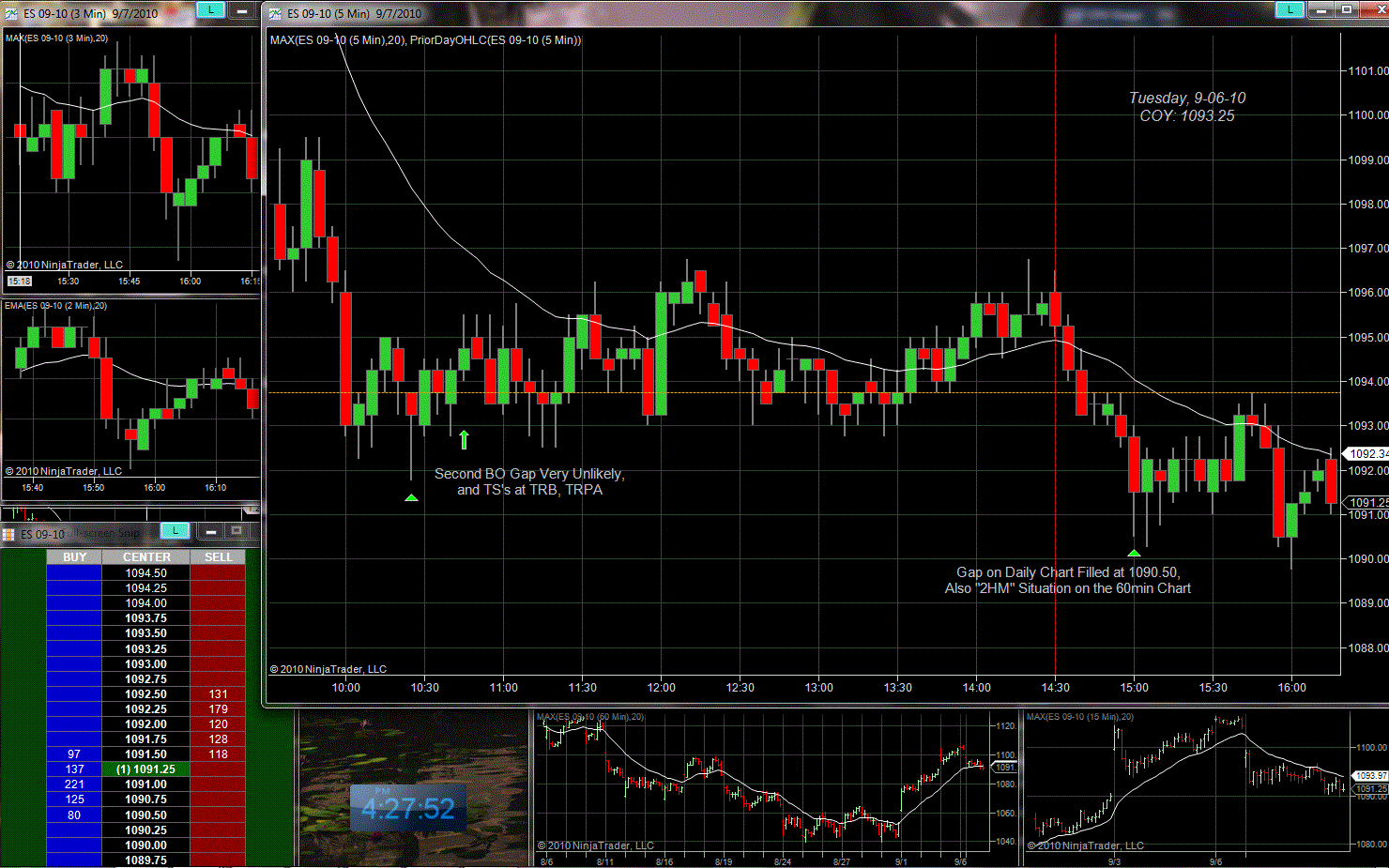Click the SELL column header
1389x868 pixels.
tap(218, 557)
